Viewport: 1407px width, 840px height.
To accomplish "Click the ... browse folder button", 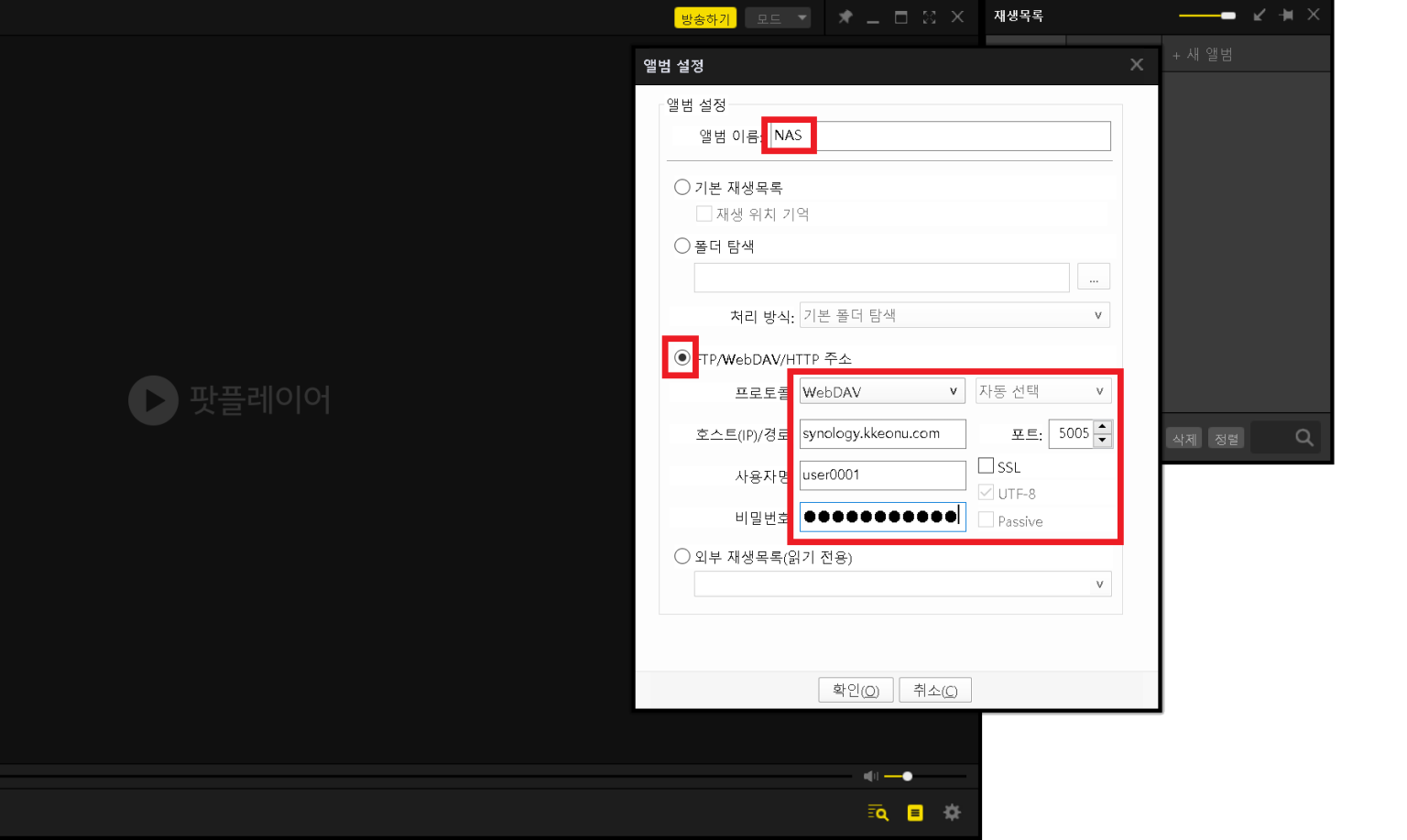I will (x=1094, y=277).
